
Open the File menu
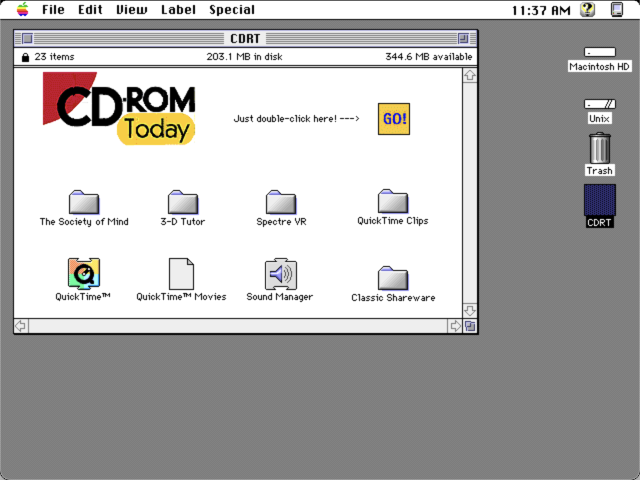pos(53,9)
